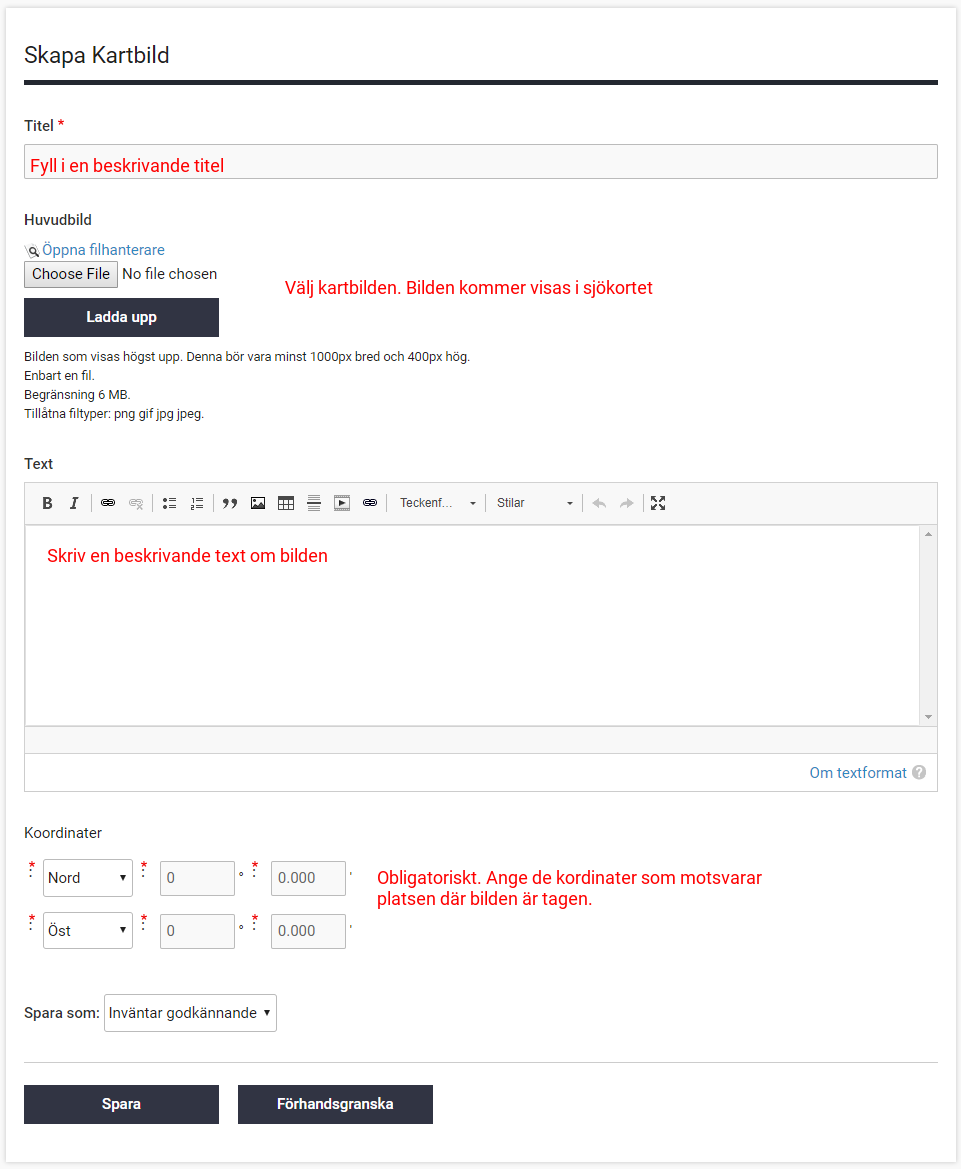Insert an image into the text
This screenshot has width=961, height=1169.
point(258,503)
